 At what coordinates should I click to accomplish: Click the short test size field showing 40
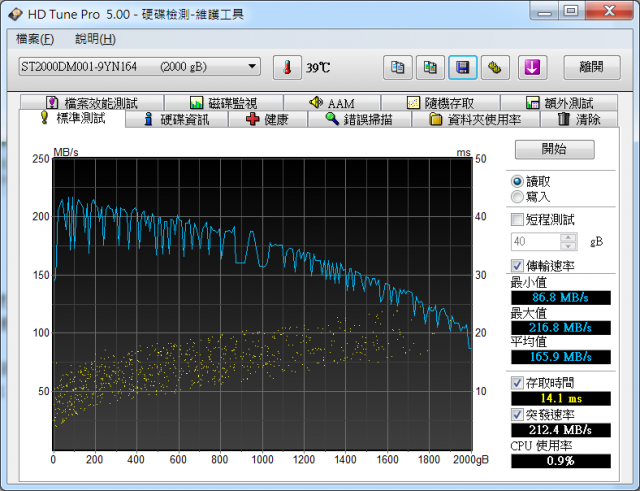[x=536, y=242]
